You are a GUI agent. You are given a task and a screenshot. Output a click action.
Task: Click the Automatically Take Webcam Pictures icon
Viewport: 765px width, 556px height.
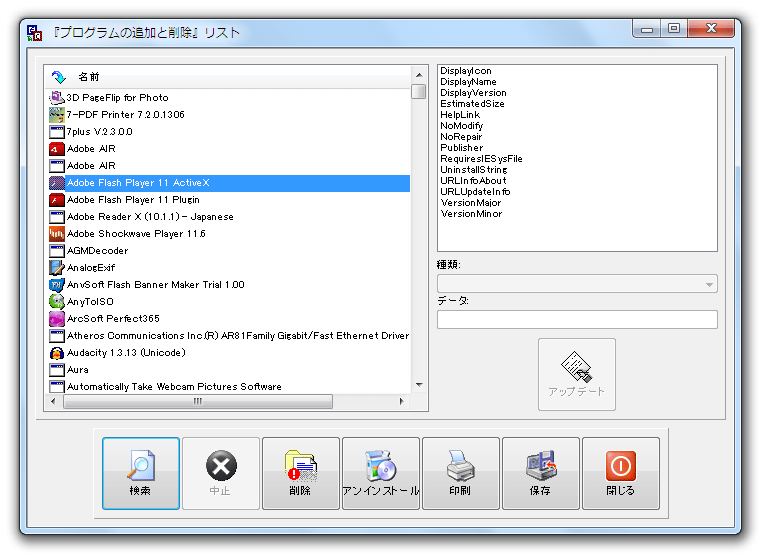[x=57, y=386]
